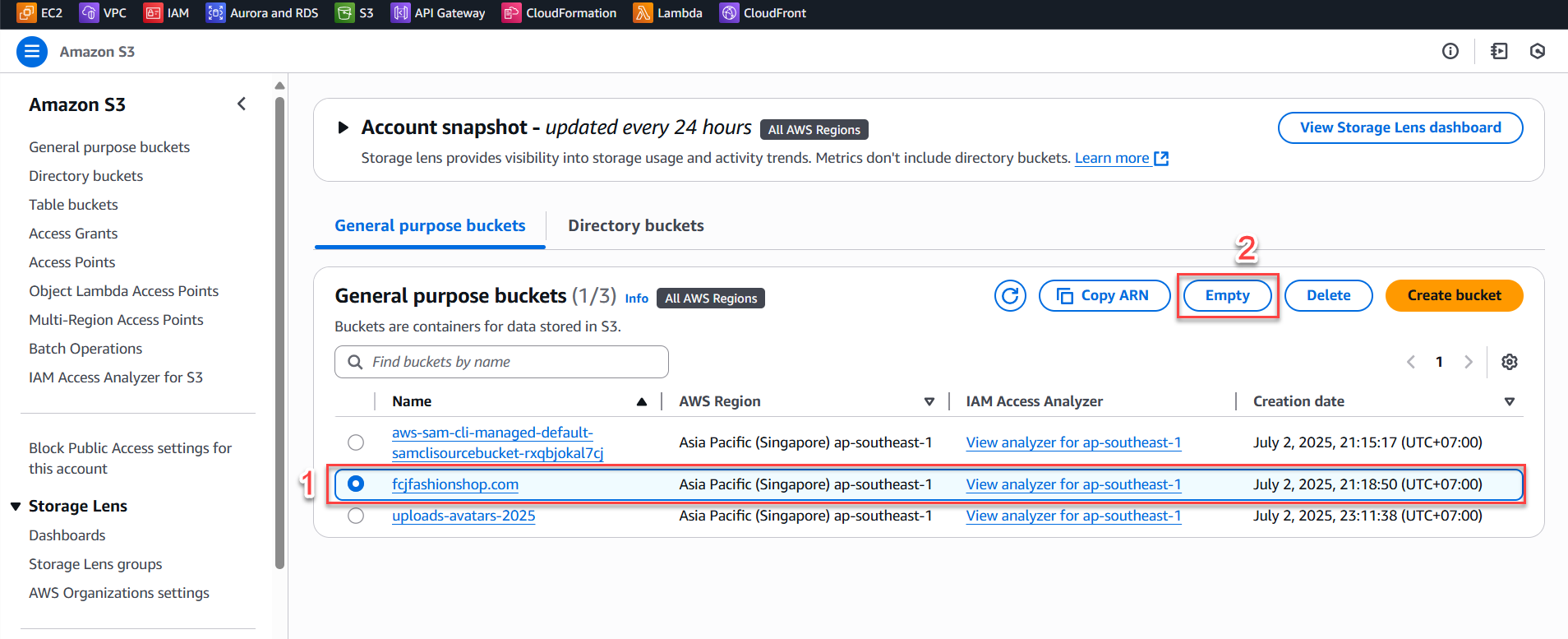This screenshot has height=639, width=1568.
Task: Click the search magnifier icon in bucket filter
Action: pyautogui.click(x=355, y=362)
